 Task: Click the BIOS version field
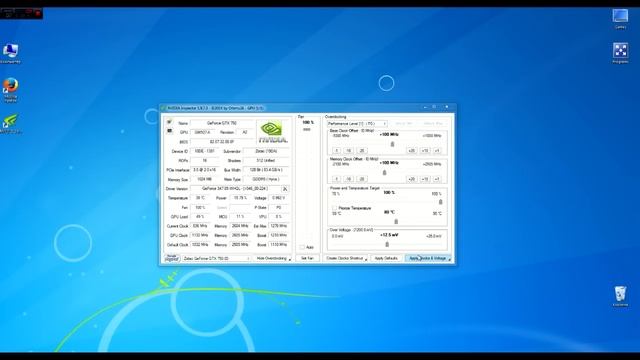[x=222, y=142]
